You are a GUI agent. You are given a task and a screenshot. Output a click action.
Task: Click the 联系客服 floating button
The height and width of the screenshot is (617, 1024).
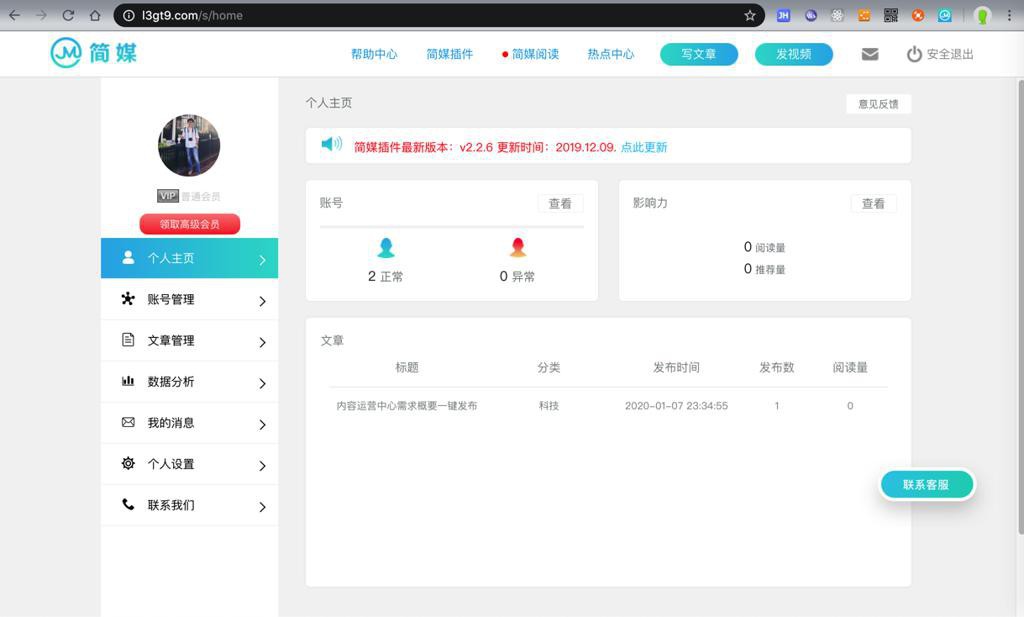[926, 484]
